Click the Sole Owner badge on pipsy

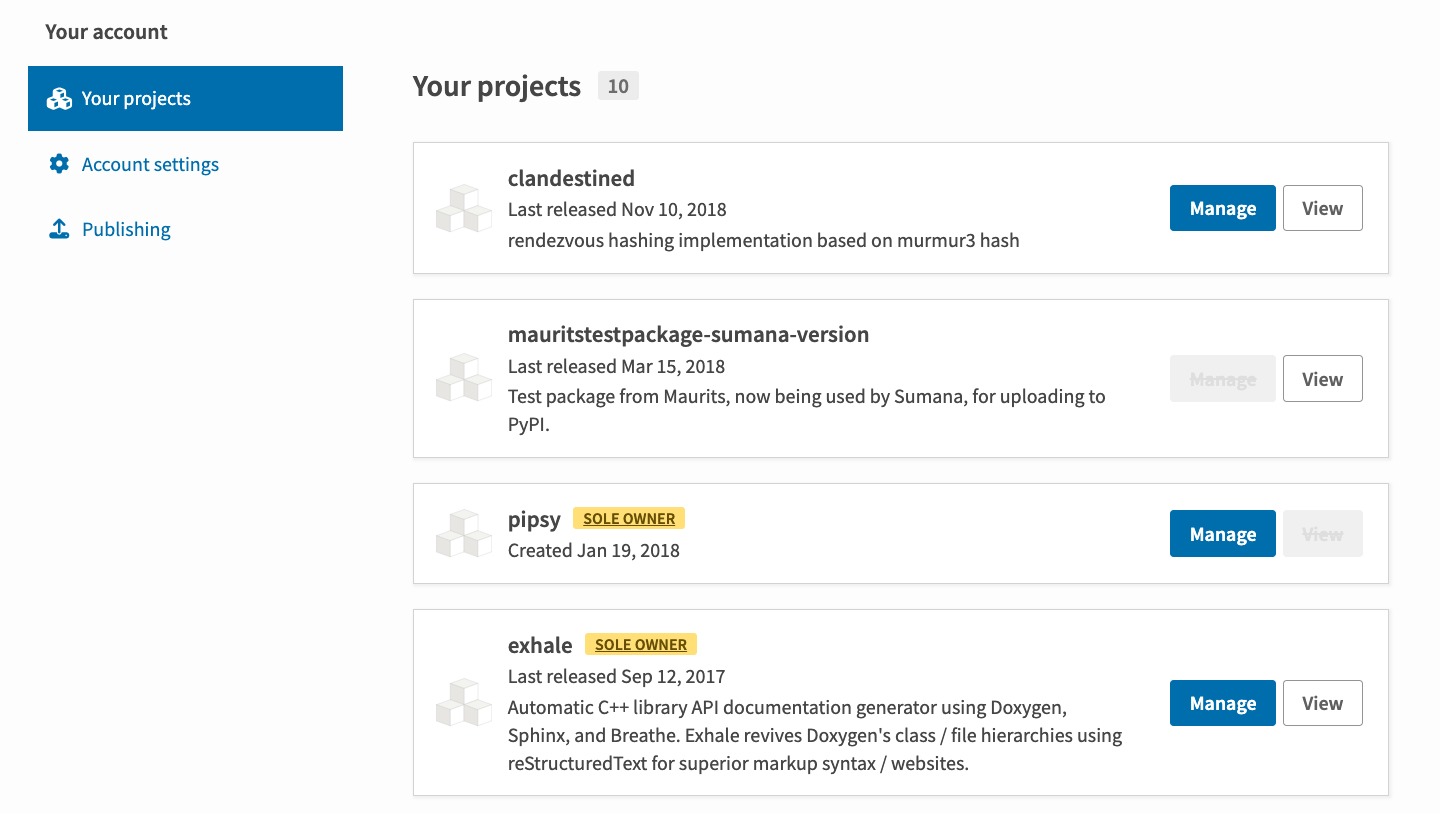[x=629, y=519]
